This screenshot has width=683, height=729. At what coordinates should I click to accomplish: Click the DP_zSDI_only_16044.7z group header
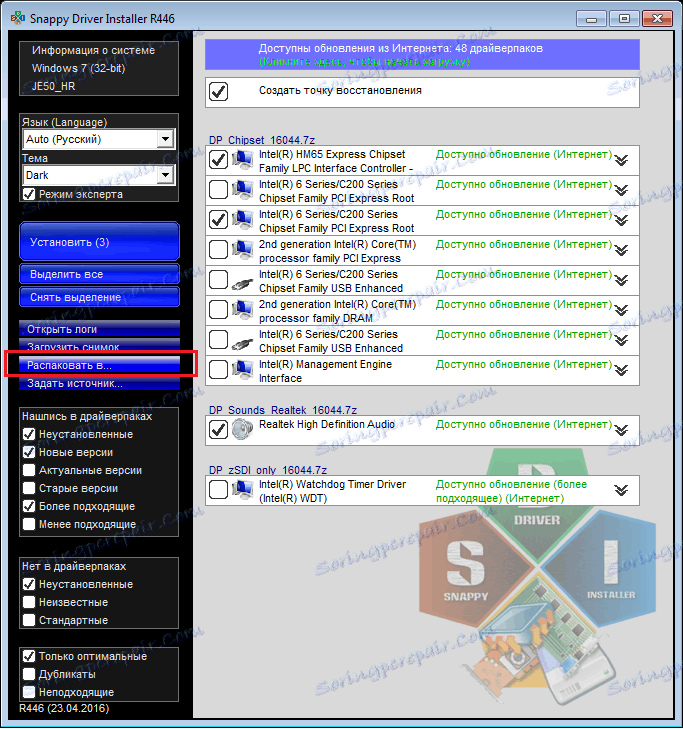click(268, 470)
